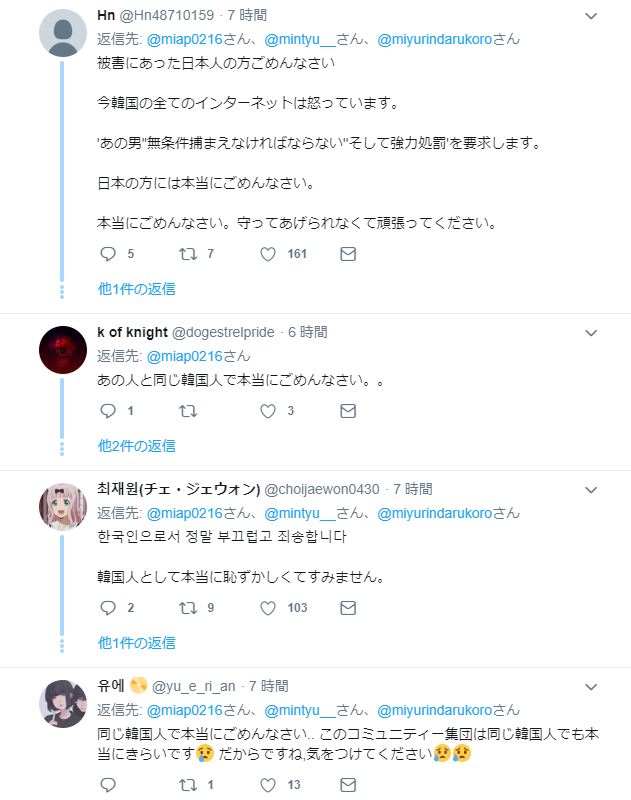Open more options on Hn's tweet
Screen dimensions: 631x800
(591, 16)
